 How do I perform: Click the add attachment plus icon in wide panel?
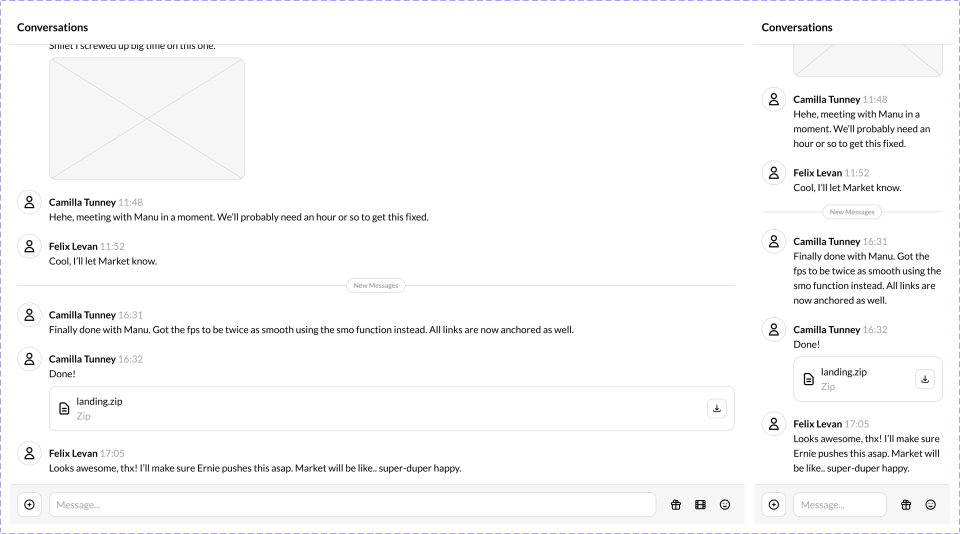tap(29, 505)
